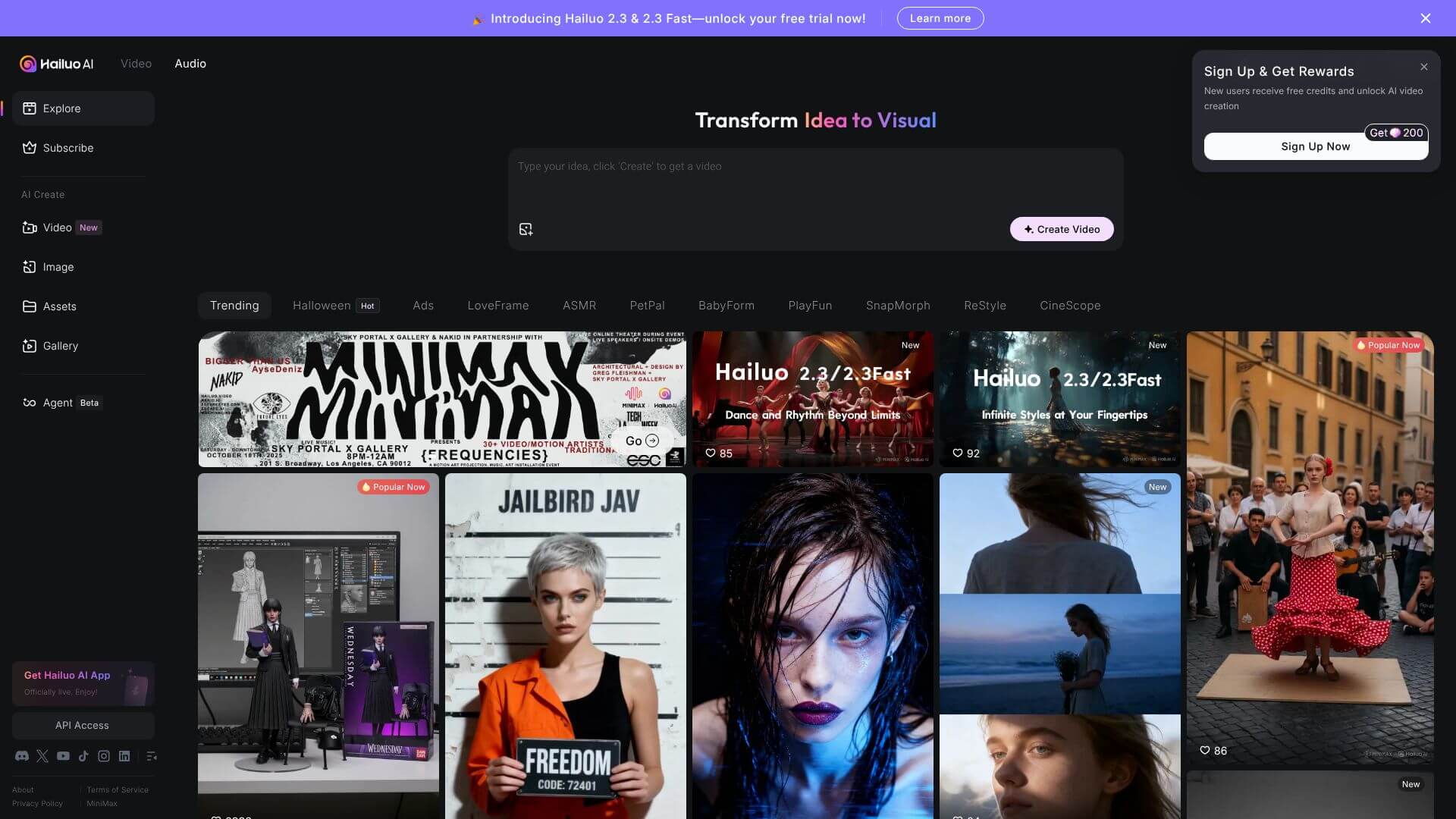
Task: Open the Gallery section
Action: [60, 345]
